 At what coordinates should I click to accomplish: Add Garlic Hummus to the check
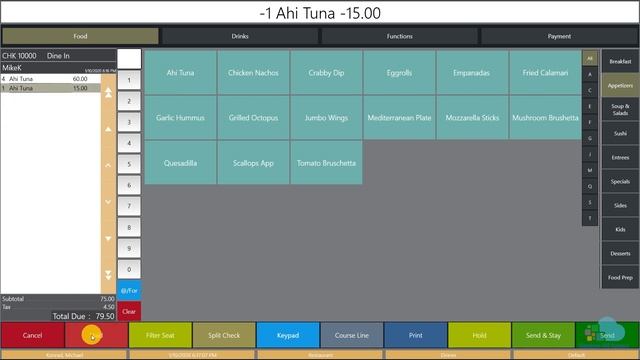click(180, 118)
